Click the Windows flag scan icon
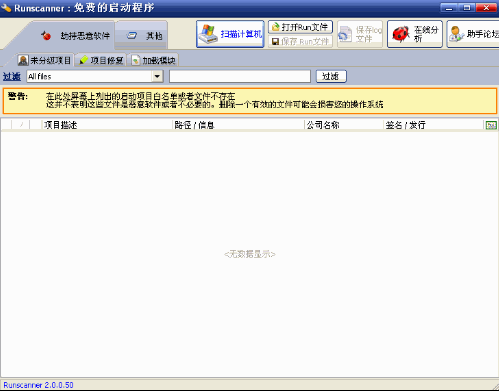The height and width of the screenshot is (391, 499). (x=208, y=34)
